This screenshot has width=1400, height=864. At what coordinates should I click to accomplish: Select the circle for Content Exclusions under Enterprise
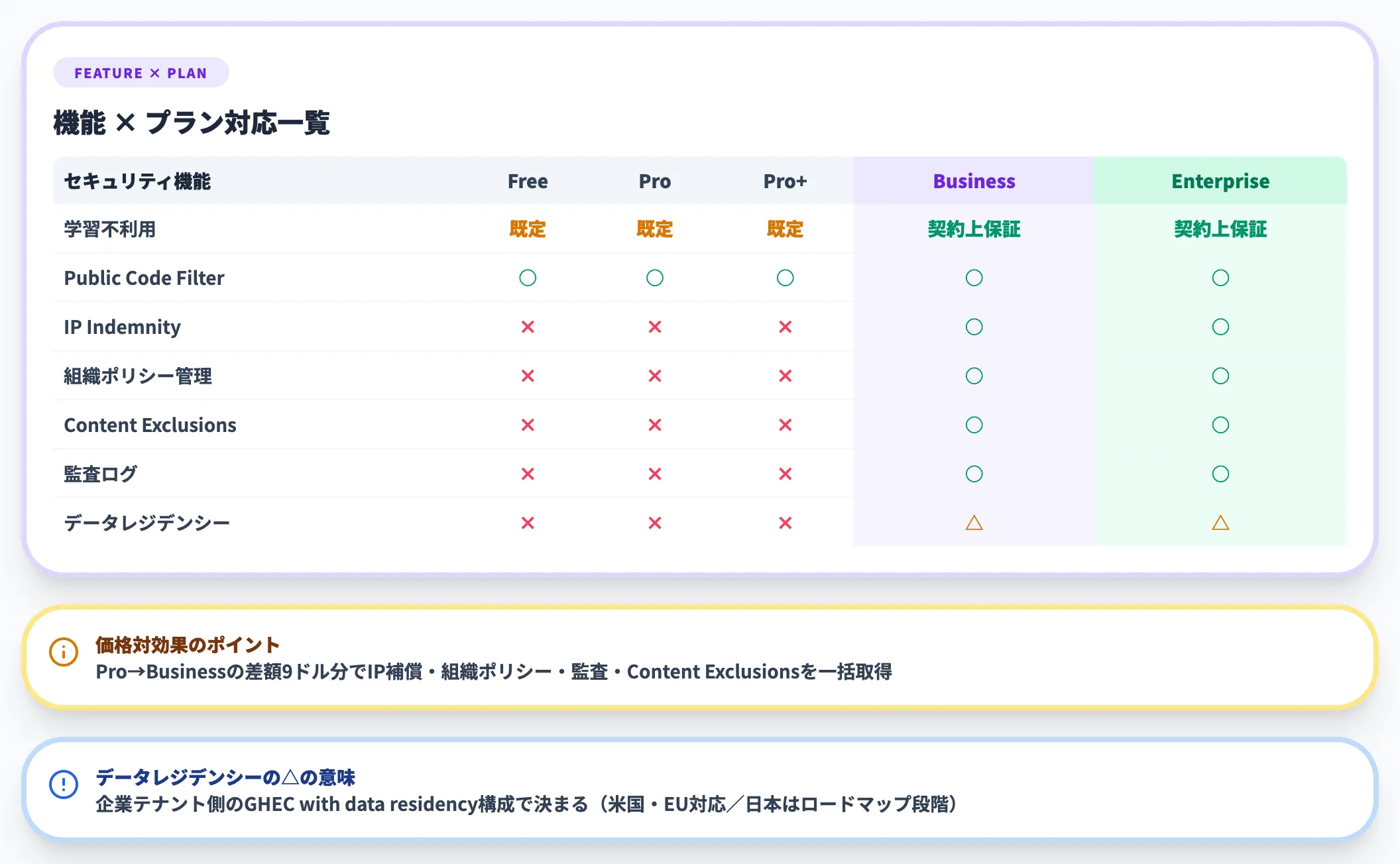1220,425
